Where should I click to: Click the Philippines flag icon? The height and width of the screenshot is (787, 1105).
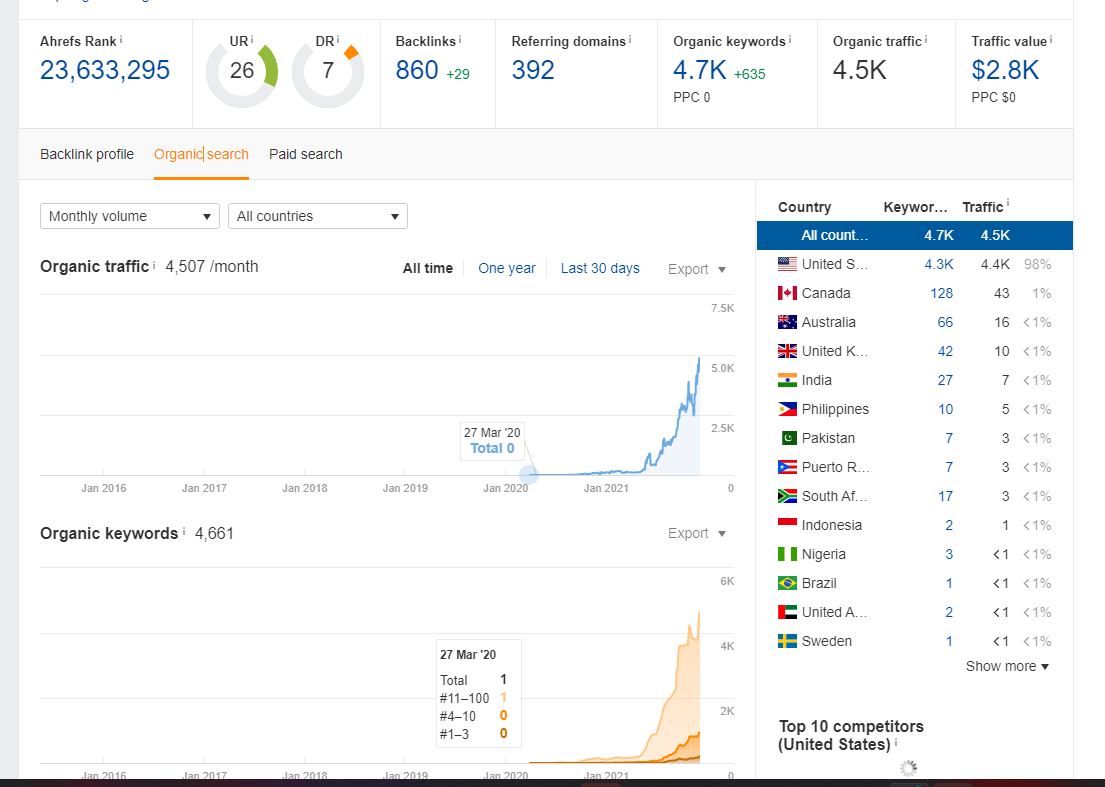(787, 409)
